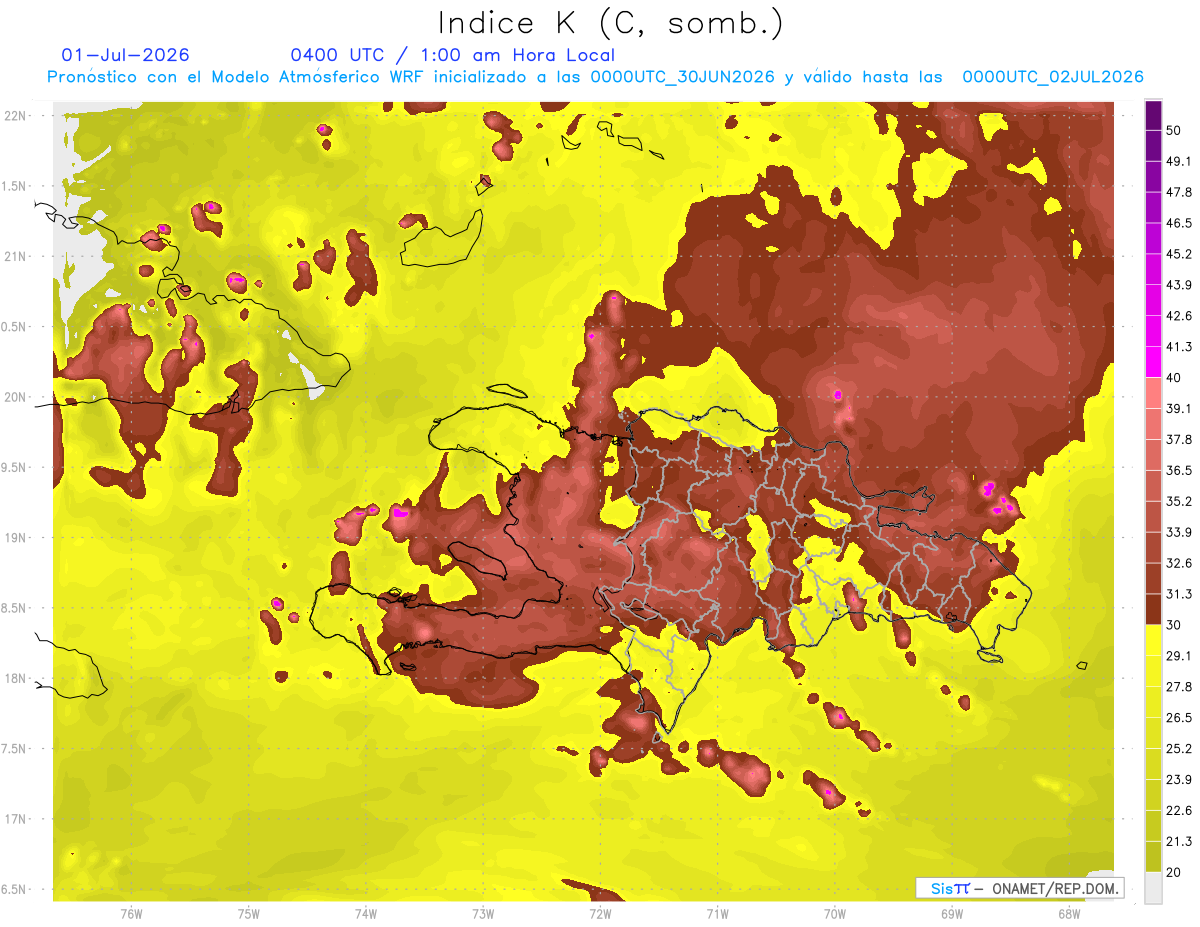The height and width of the screenshot is (927, 1200).
Task: Click the latitude axis label "20N"
Action: (x=16, y=397)
